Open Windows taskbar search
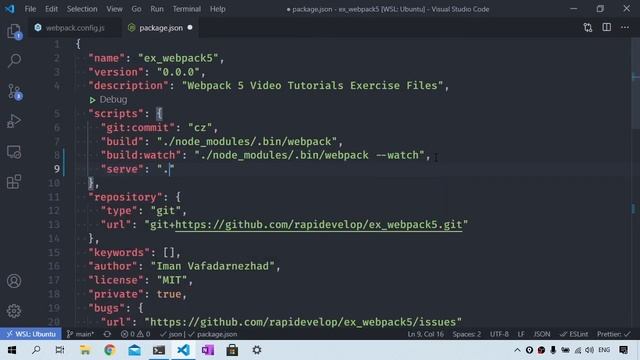640x360 pixels. [x=36, y=350]
